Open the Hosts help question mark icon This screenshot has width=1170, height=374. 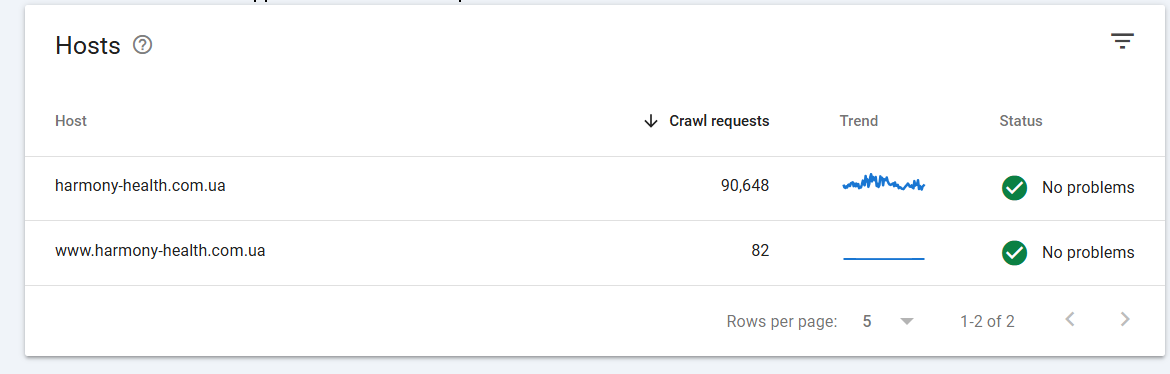142,46
